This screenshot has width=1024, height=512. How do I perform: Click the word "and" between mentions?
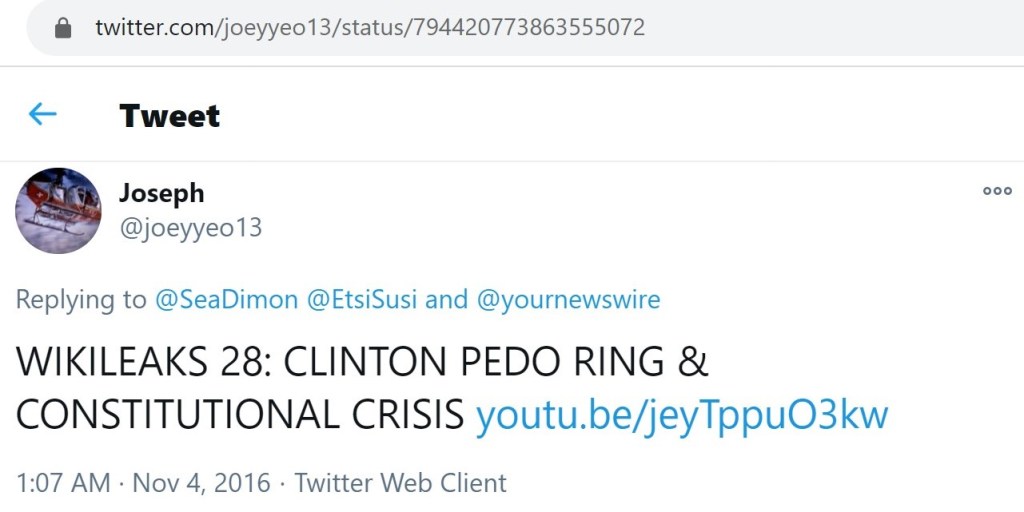[447, 299]
